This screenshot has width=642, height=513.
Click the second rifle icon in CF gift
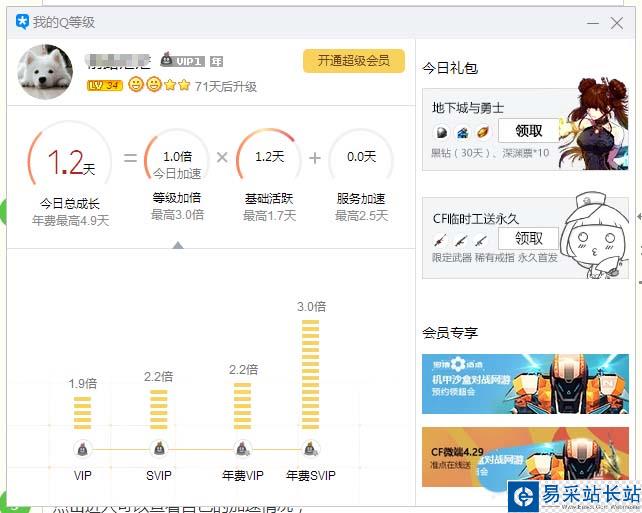pos(461,240)
